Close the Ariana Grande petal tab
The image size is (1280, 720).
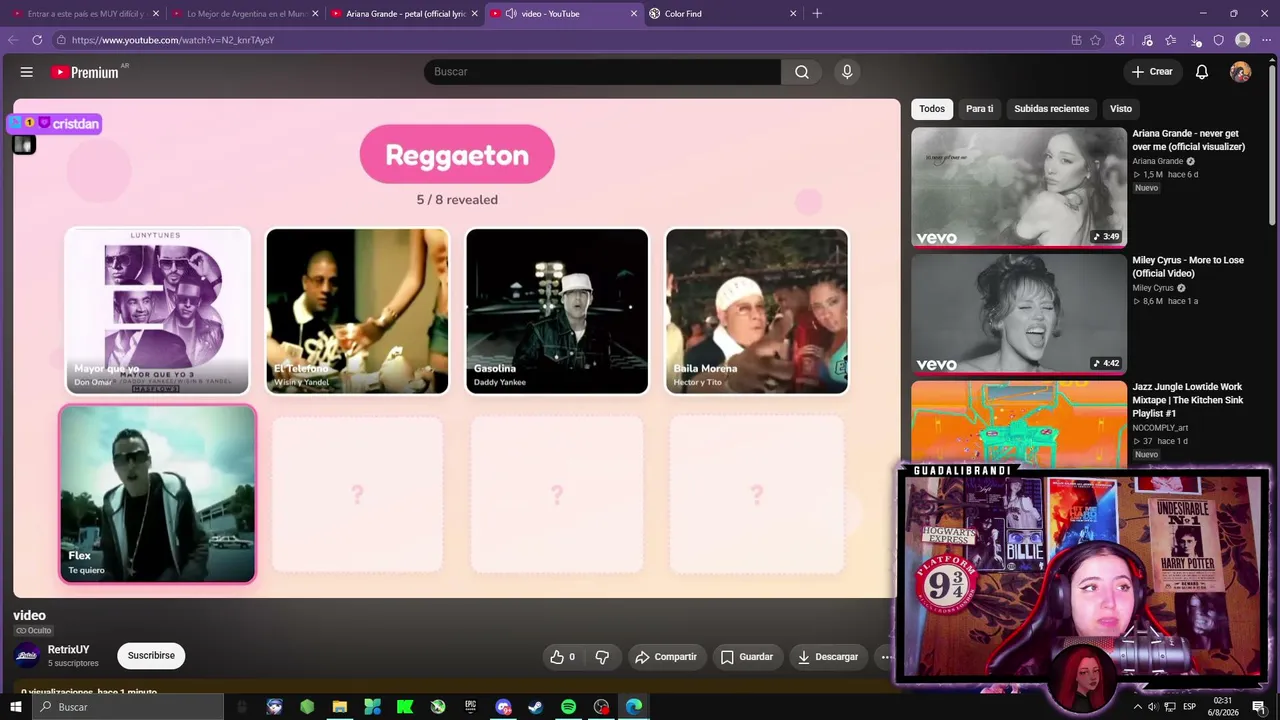click(x=474, y=14)
